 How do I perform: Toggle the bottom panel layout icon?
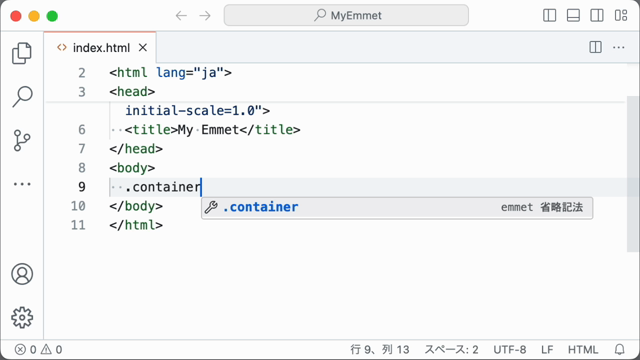tap(573, 16)
